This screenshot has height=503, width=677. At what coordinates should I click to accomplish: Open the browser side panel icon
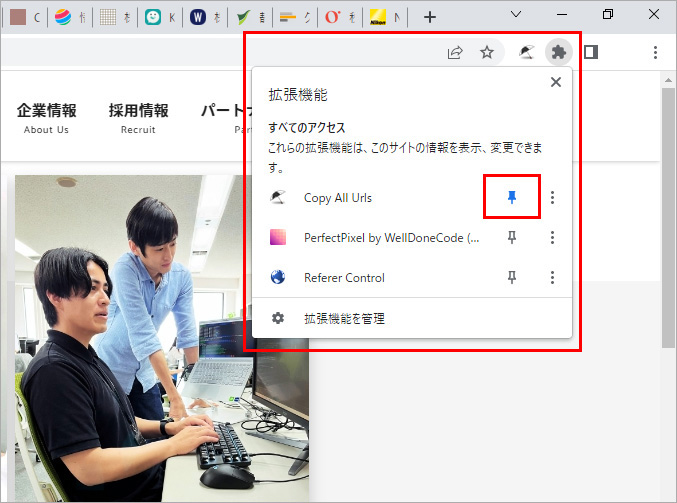click(x=591, y=52)
